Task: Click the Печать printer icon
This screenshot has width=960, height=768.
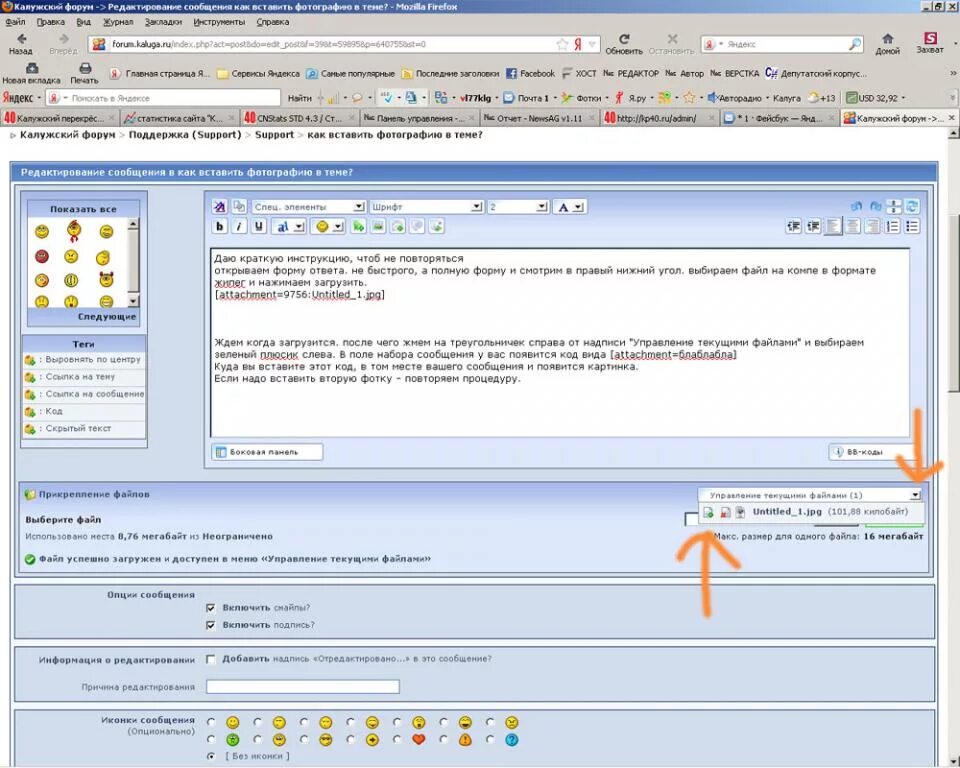Action: coord(84,73)
